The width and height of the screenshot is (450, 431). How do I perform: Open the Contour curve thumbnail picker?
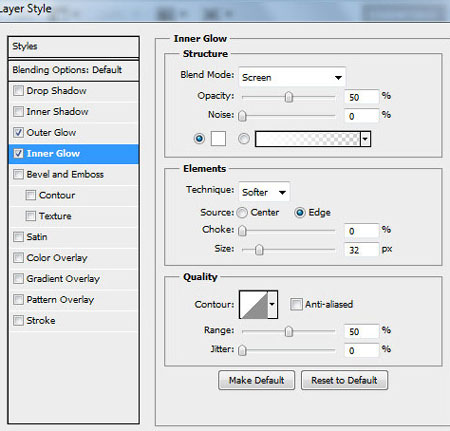point(254,304)
